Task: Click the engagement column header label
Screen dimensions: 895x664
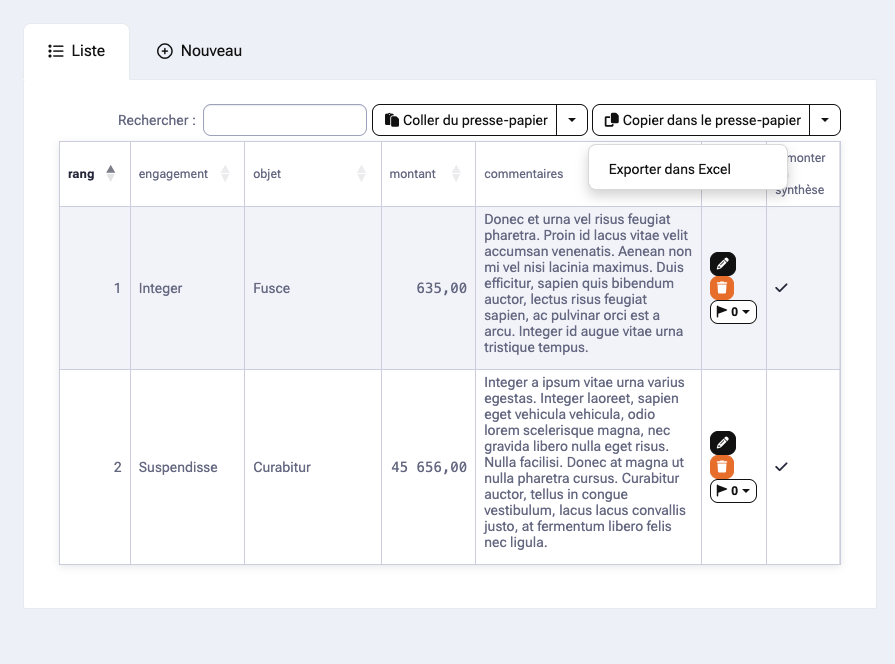Action: 173,174
